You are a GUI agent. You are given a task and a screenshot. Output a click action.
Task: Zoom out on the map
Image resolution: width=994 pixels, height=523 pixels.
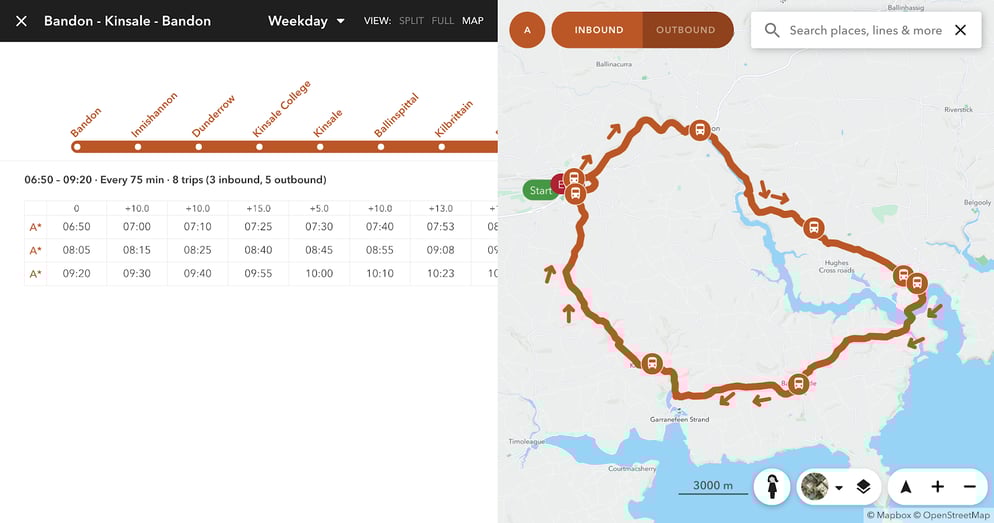pos(969,487)
